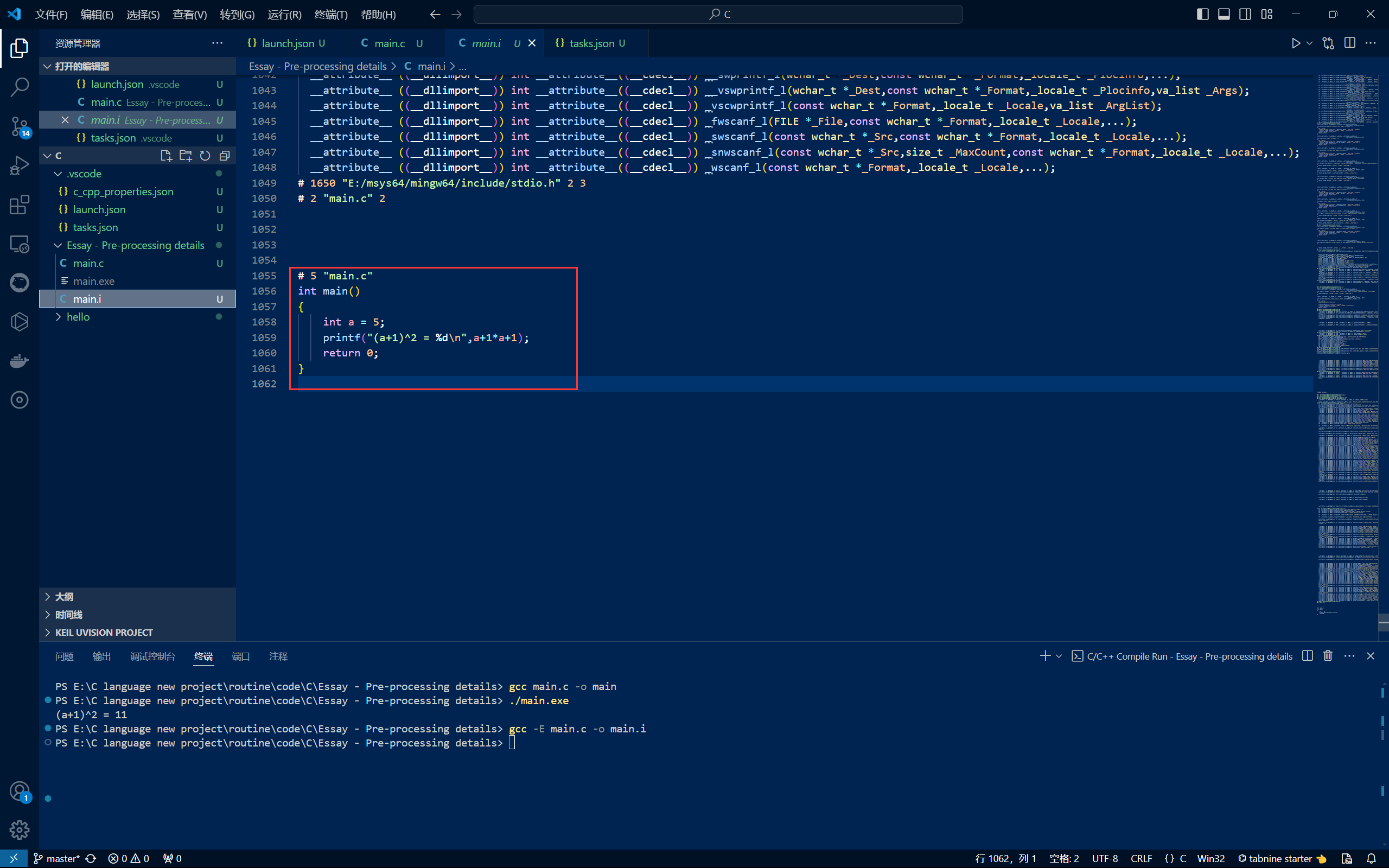Refresh the explorer tree
This screenshot has width=1389, height=868.
[205, 156]
